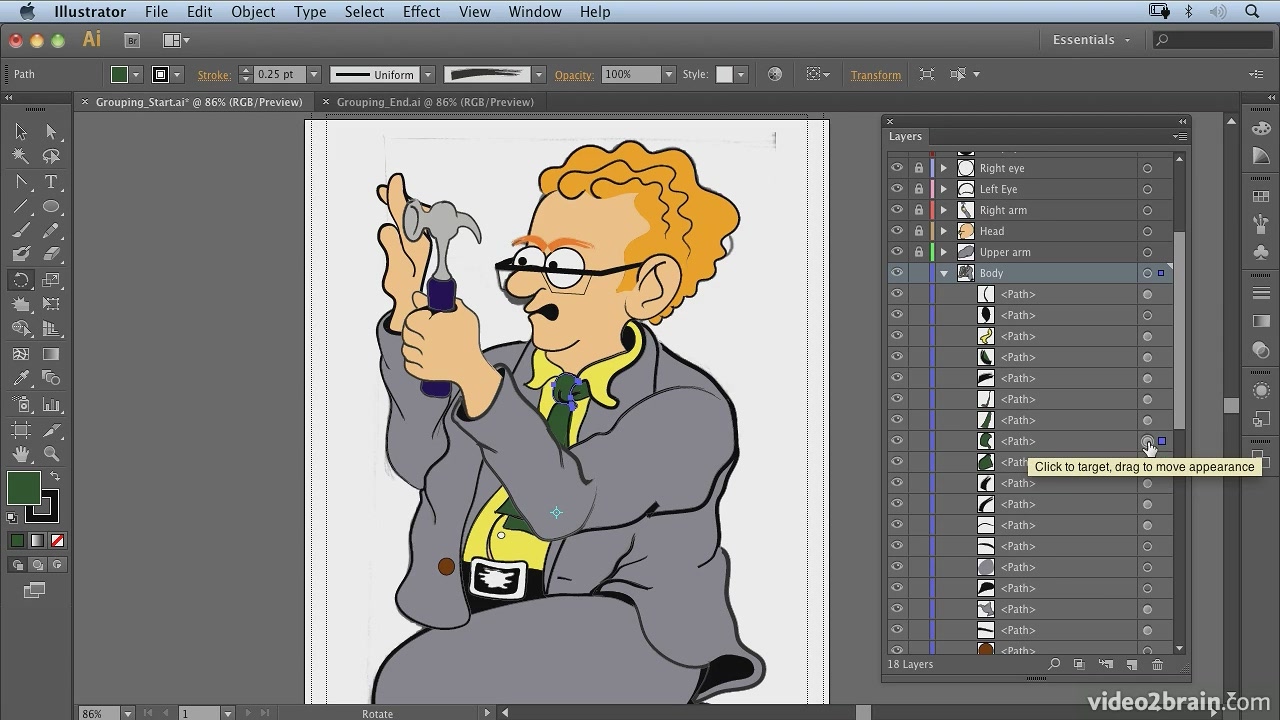Screen dimensions: 1280x720
Task: Select the Zoom magnifier tool
Action: click(51, 454)
